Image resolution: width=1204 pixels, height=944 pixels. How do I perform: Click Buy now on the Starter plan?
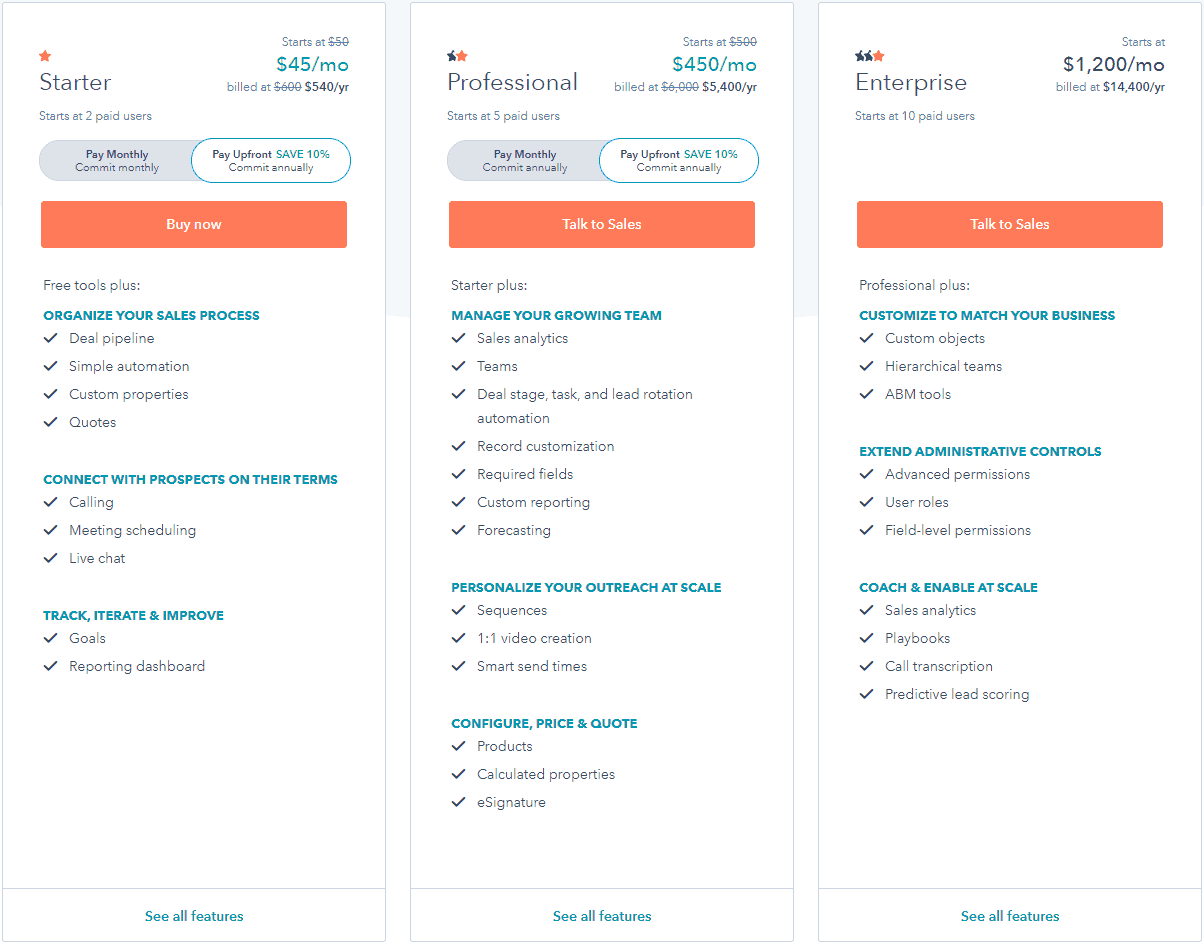(193, 224)
